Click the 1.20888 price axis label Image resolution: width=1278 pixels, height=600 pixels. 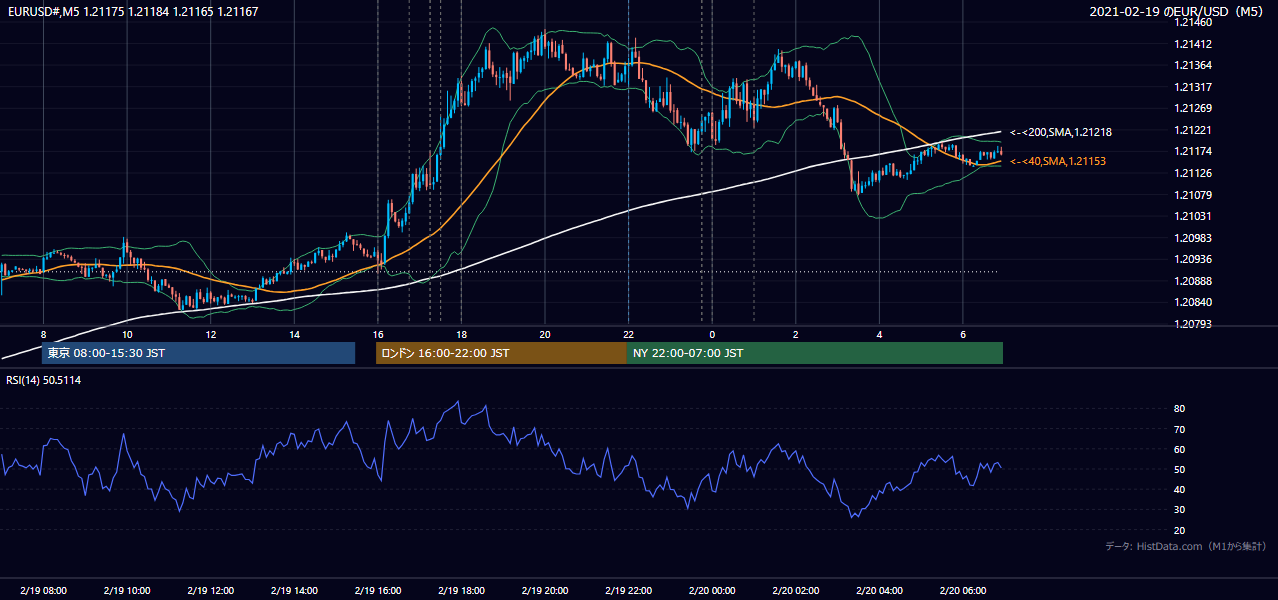1194,281
